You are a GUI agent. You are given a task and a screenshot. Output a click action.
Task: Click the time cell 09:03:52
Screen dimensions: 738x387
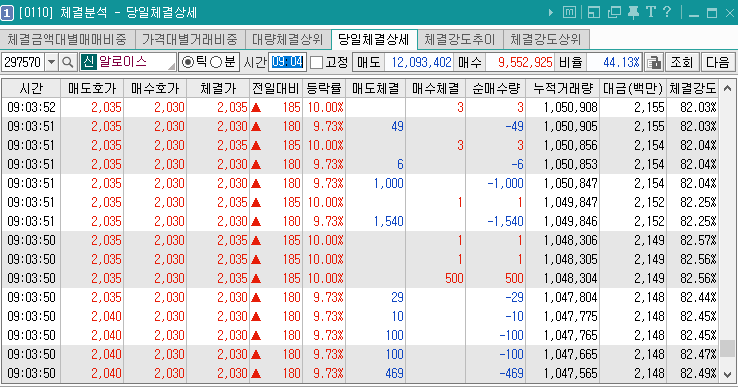(x=31, y=107)
